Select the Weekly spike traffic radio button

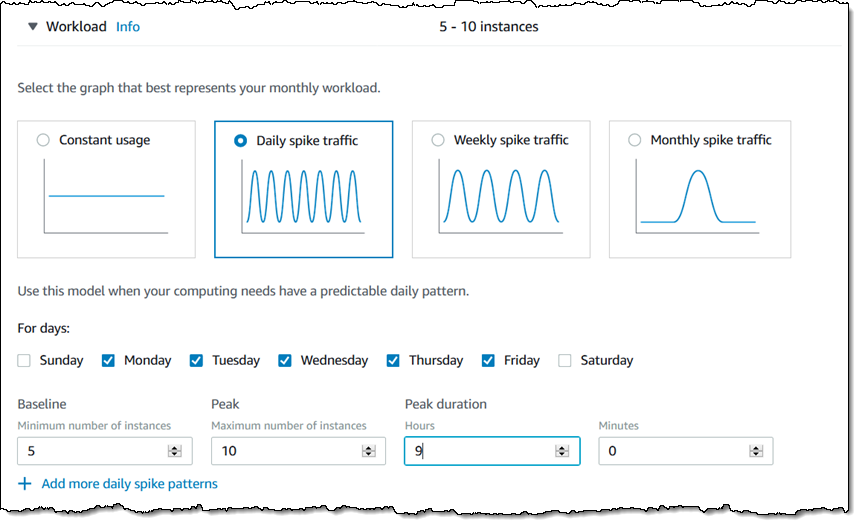pos(438,140)
